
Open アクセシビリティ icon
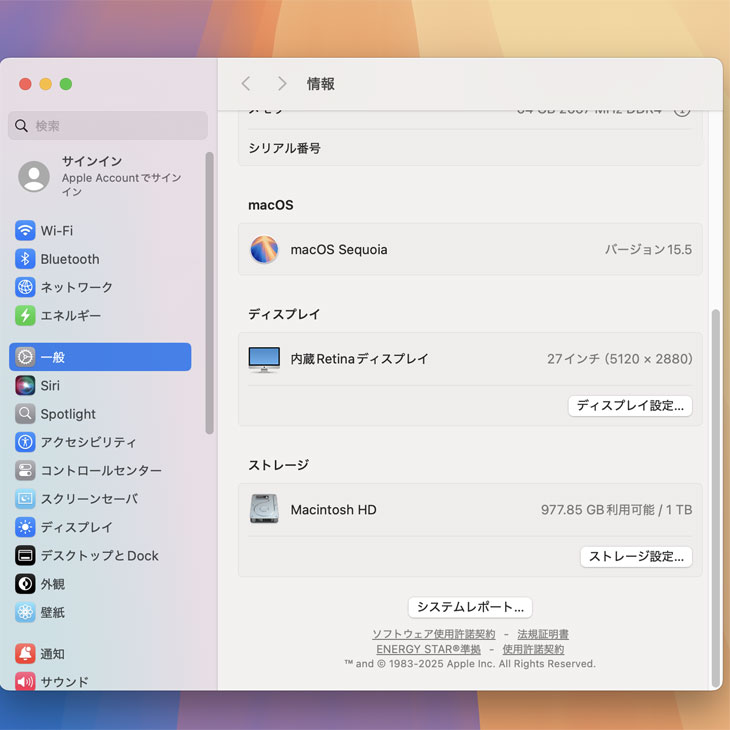[25, 442]
